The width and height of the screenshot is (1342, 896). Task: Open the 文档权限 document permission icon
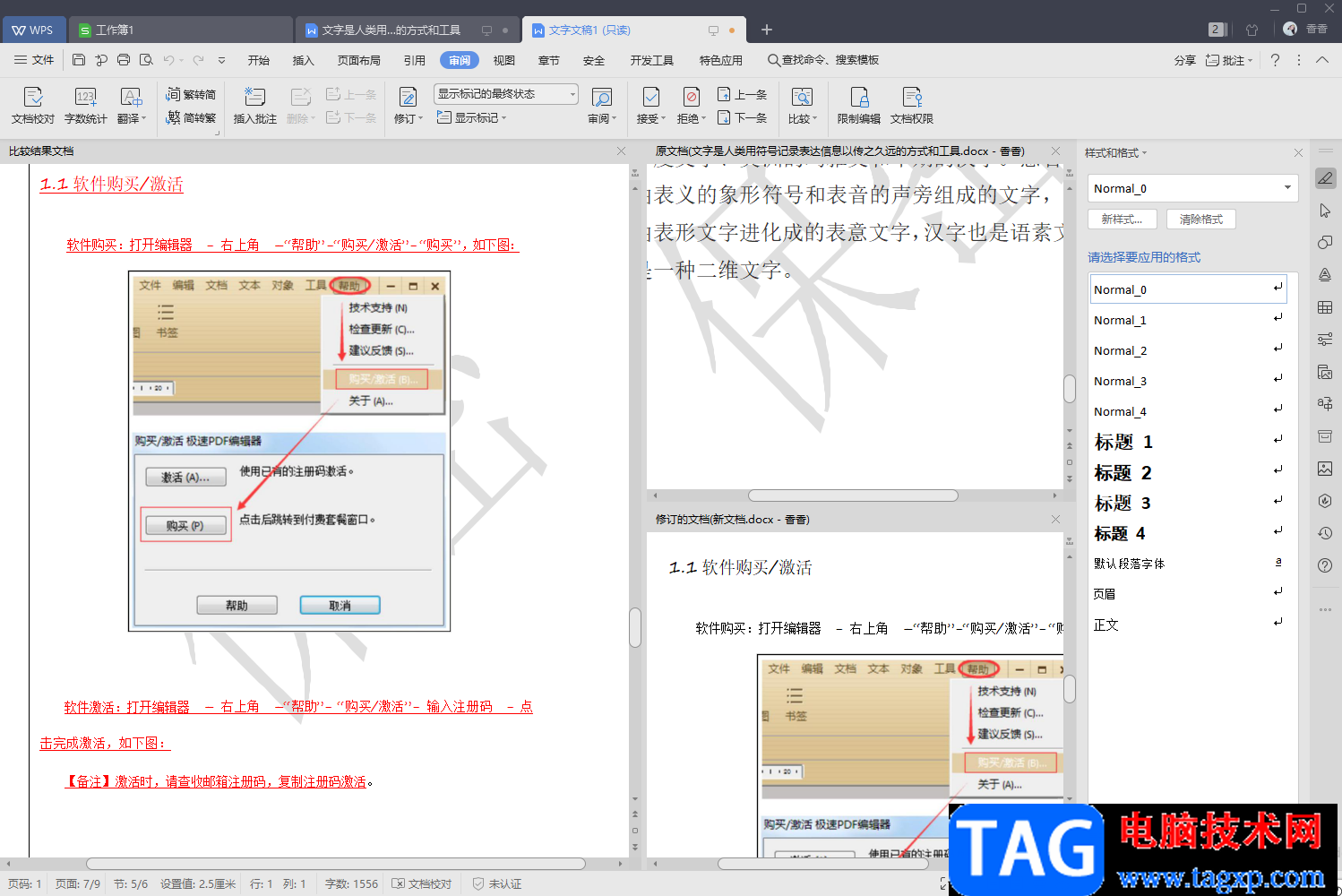[x=912, y=106]
